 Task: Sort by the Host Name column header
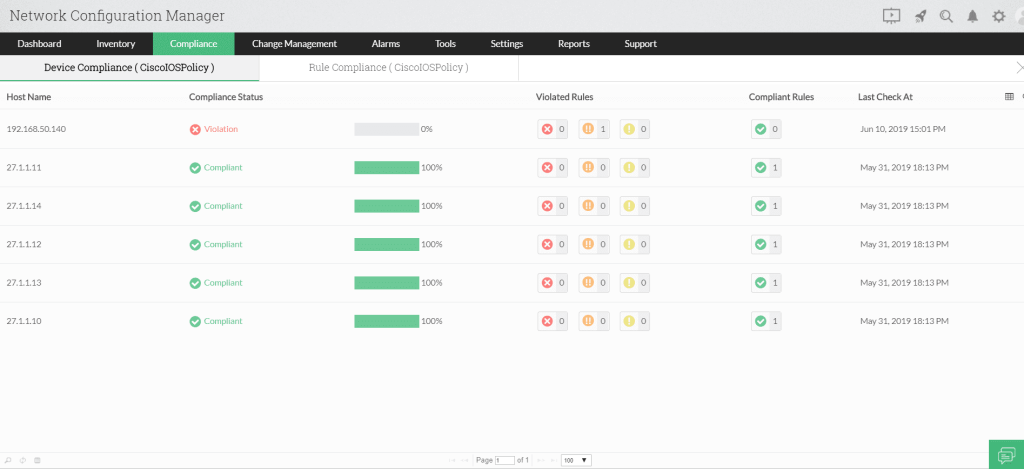click(x=29, y=97)
